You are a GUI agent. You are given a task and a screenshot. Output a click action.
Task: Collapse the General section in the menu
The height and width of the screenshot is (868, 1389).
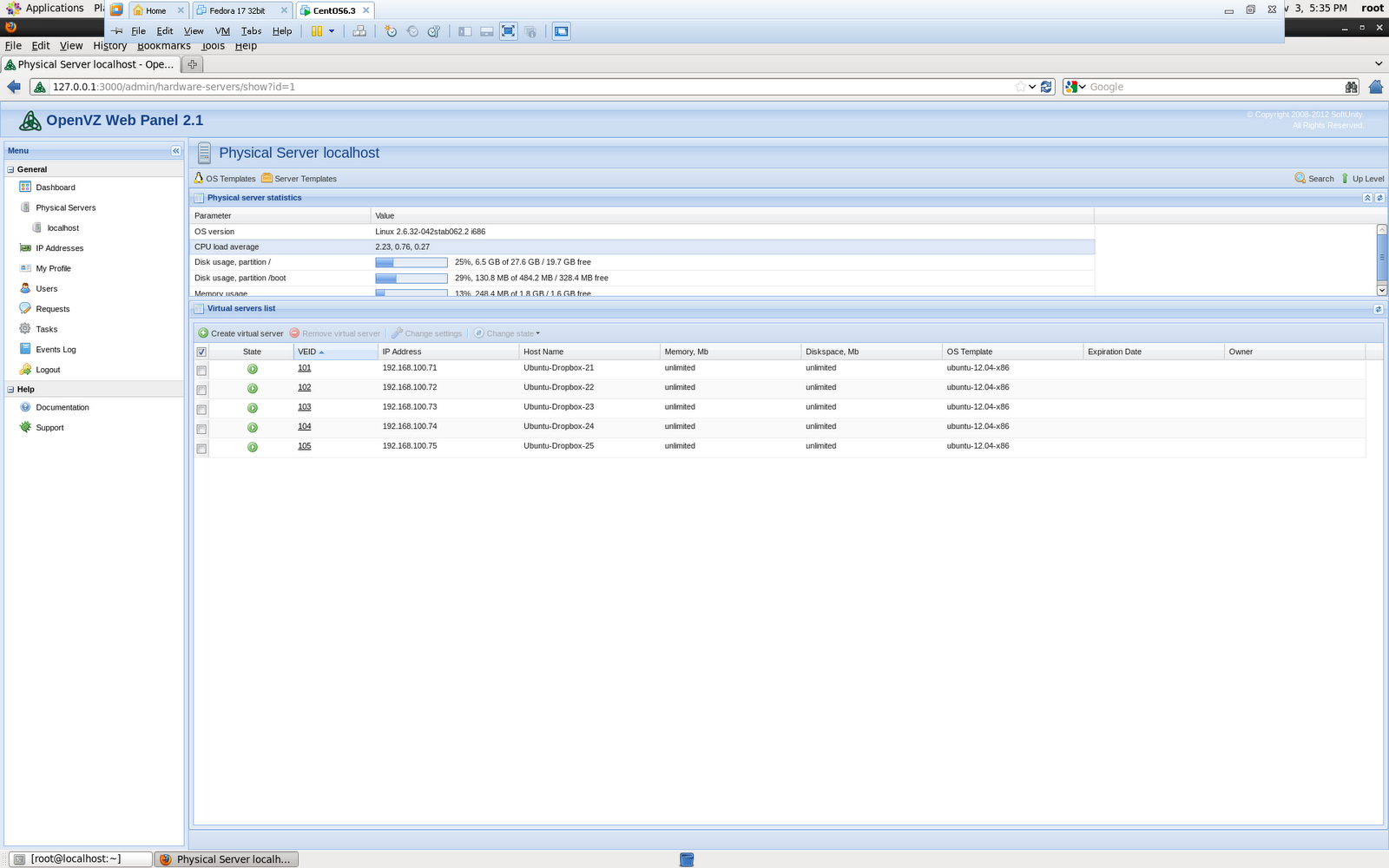[x=10, y=169]
